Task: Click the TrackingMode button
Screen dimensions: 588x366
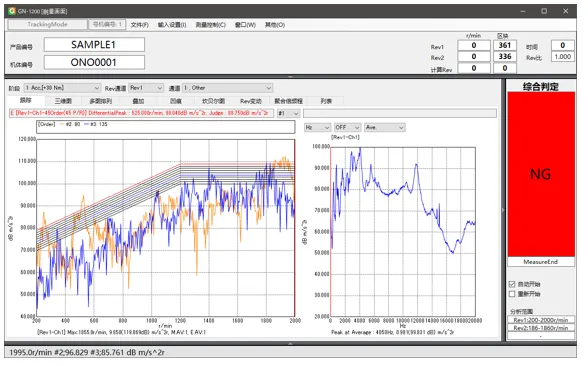Action: pyautogui.click(x=48, y=24)
